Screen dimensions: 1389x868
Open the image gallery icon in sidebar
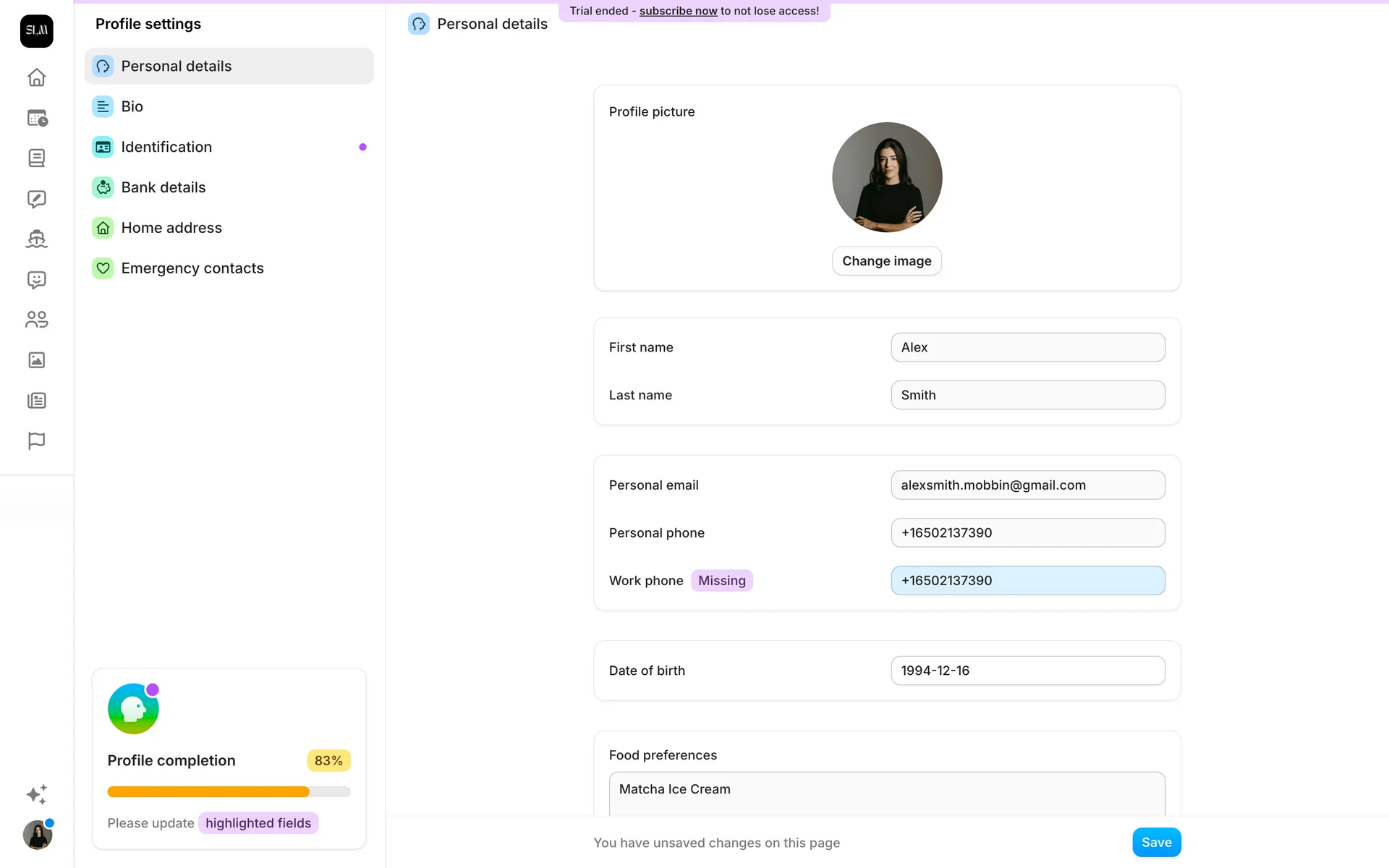coord(36,360)
